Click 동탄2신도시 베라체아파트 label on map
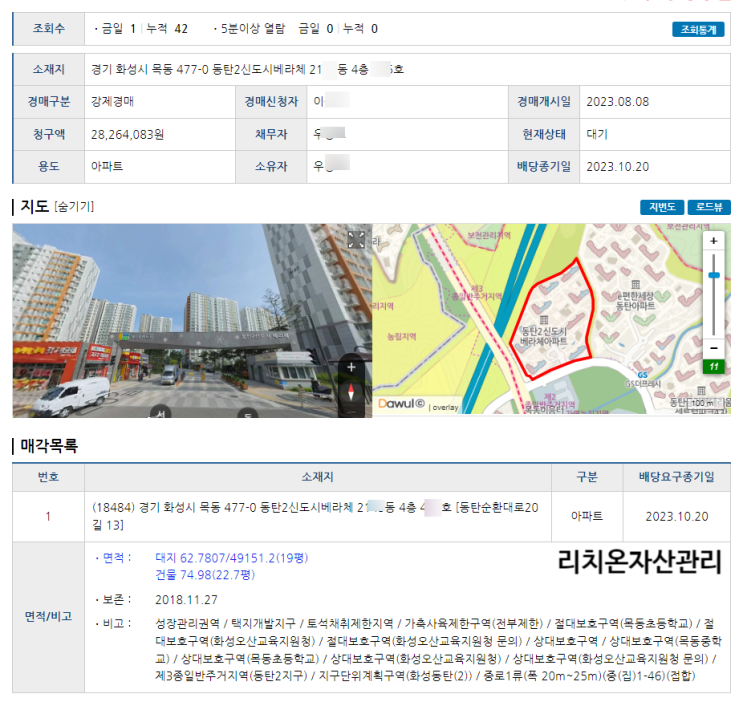 (544, 336)
